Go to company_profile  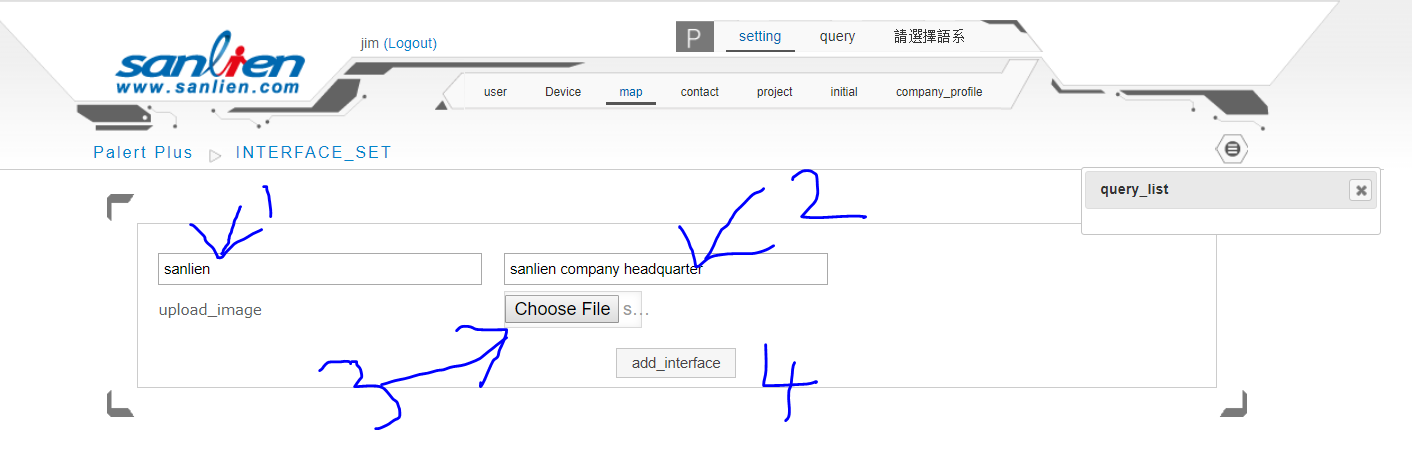click(x=939, y=92)
